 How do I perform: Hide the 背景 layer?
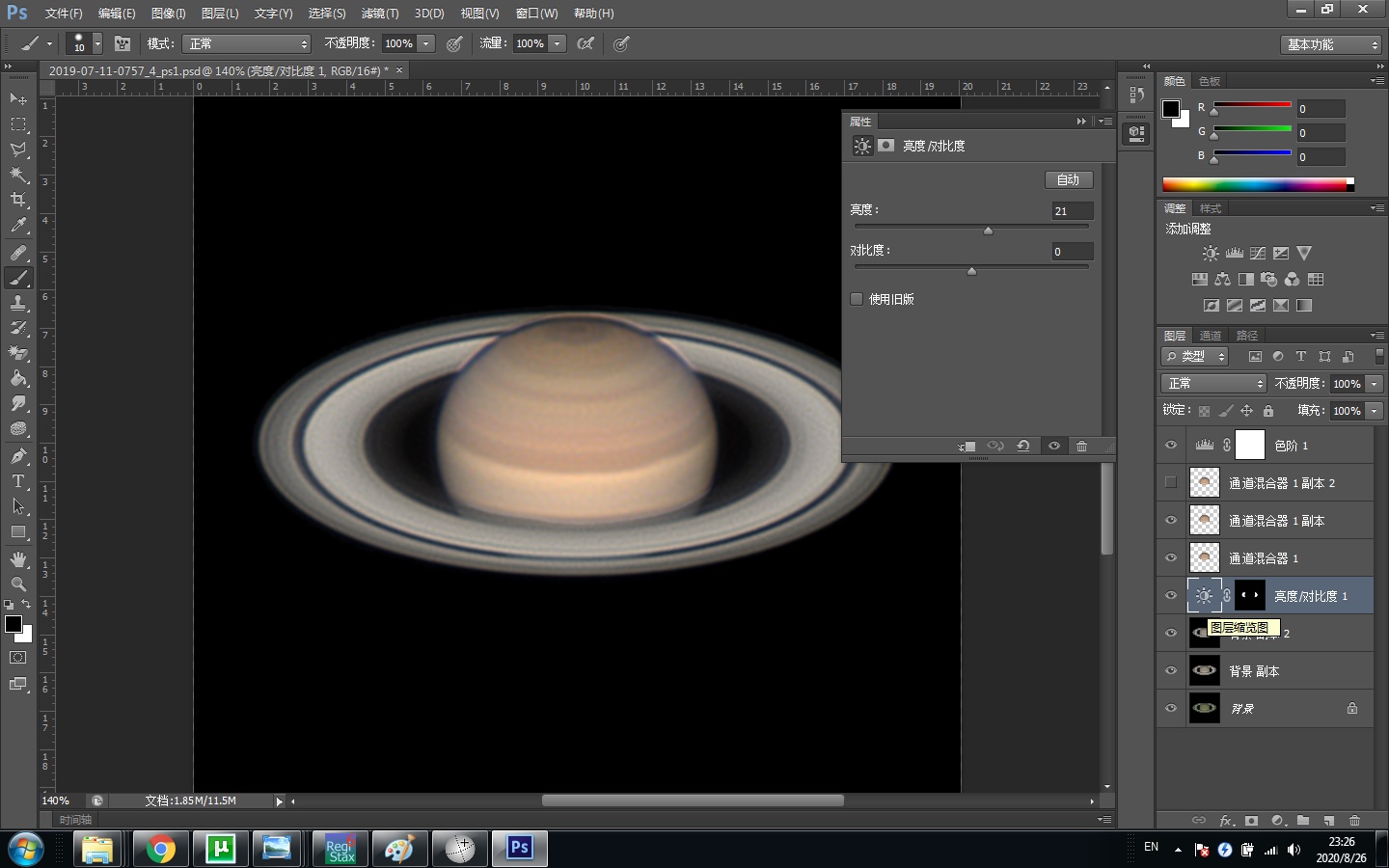(1171, 708)
